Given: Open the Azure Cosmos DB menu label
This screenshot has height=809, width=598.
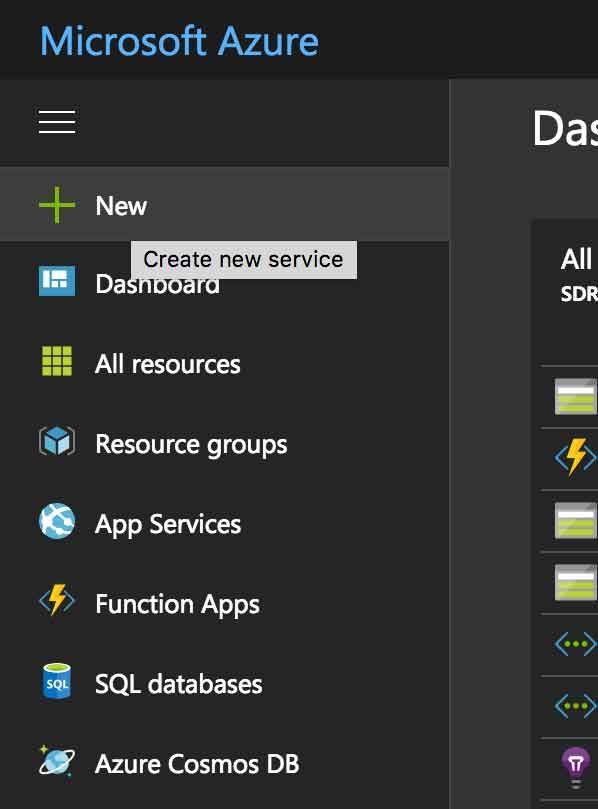Looking at the screenshot, I should pos(197,764).
